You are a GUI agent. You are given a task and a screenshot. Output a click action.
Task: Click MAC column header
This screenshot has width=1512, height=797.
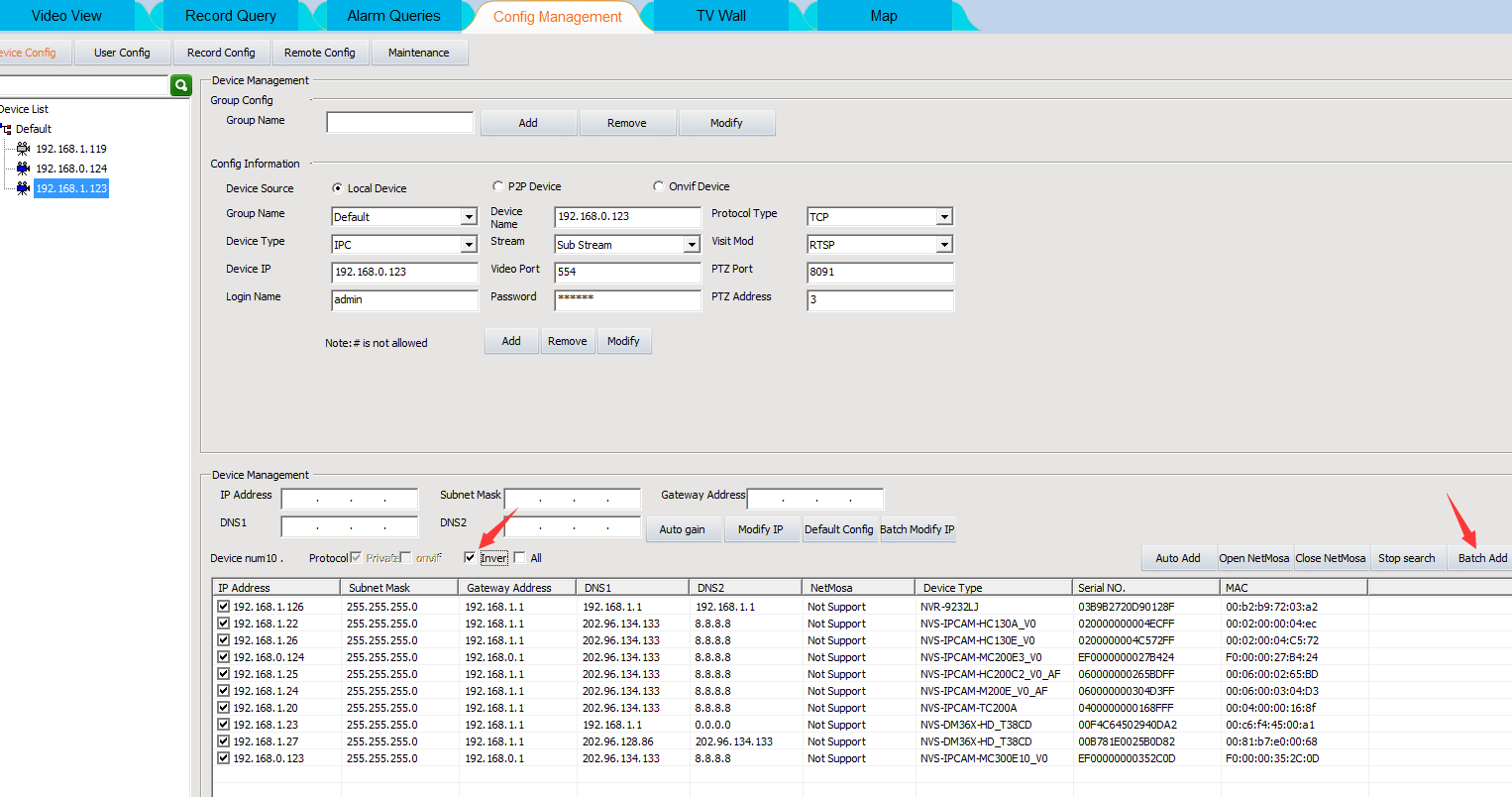(1294, 588)
